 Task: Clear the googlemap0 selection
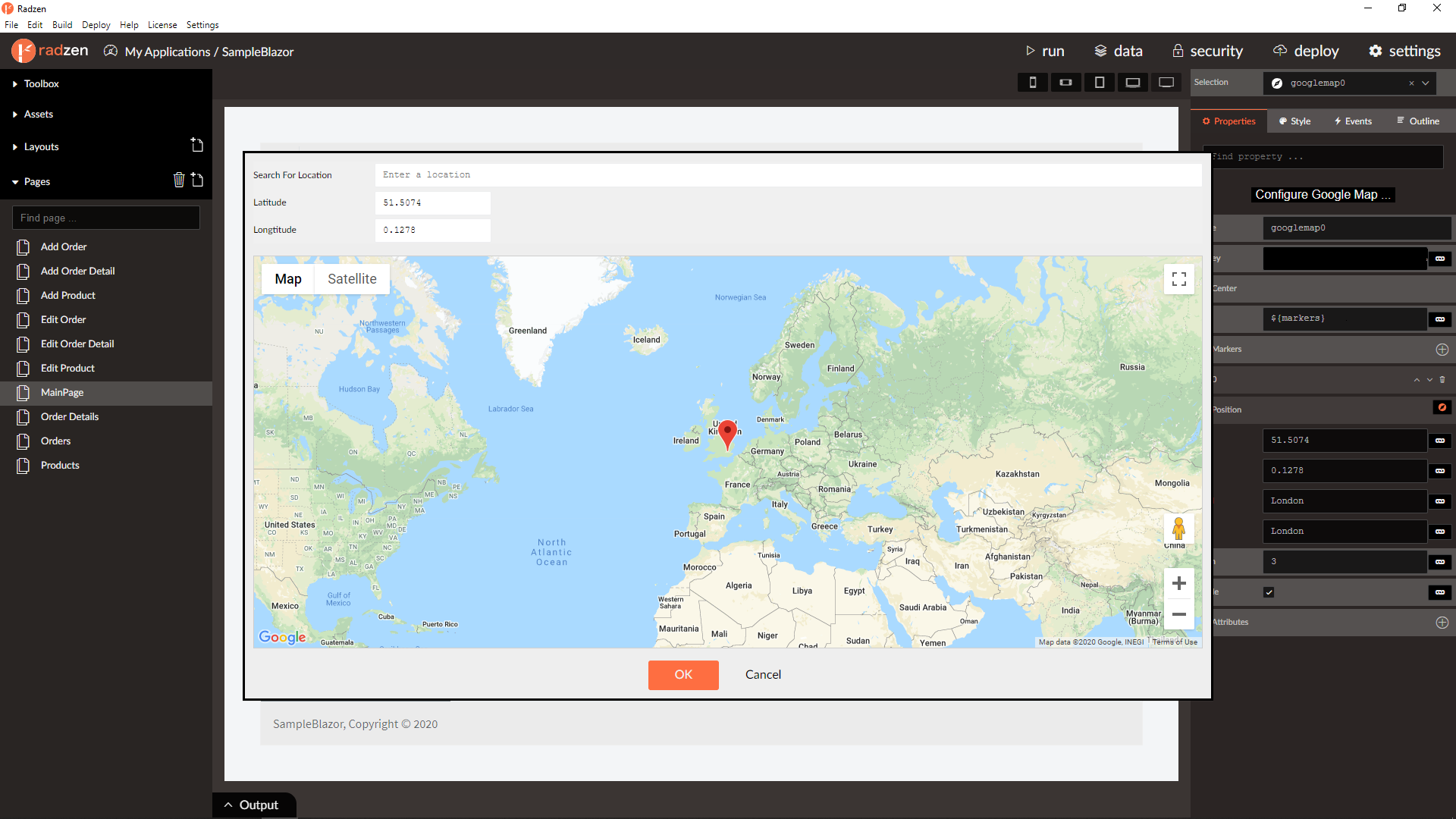[x=1411, y=83]
